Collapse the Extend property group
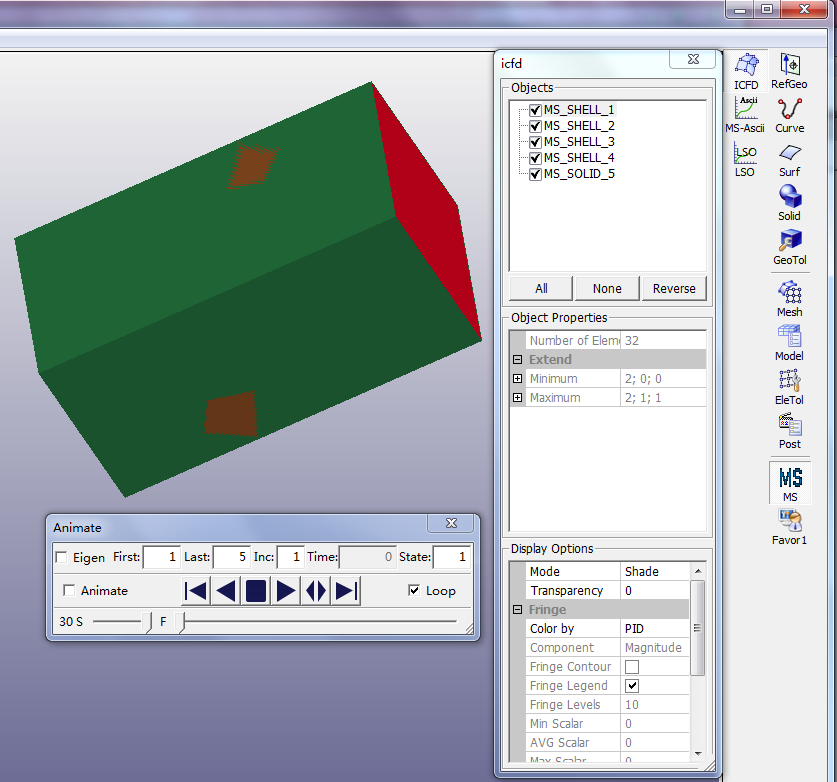 pos(517,359)
